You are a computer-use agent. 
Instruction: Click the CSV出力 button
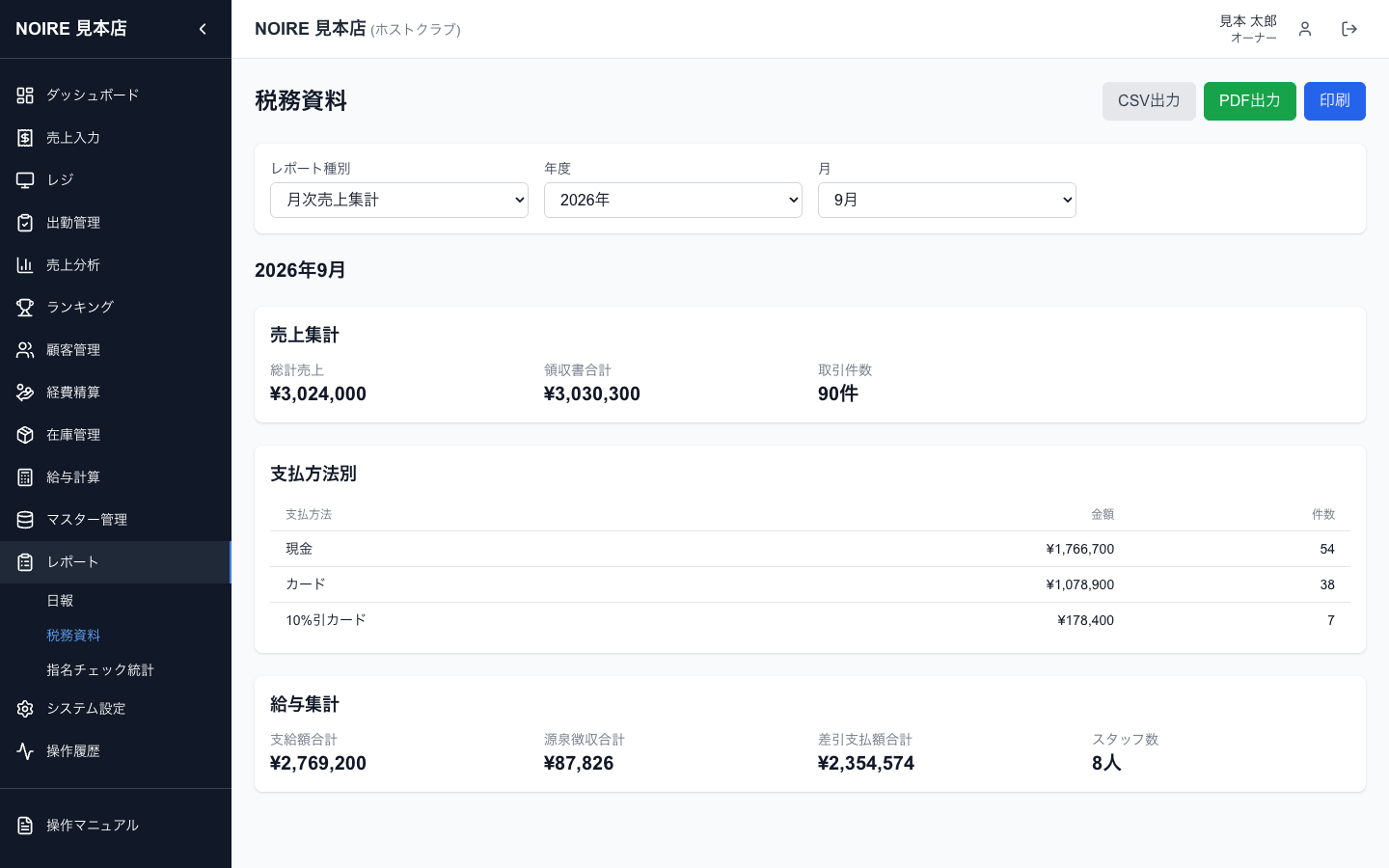point(1149,101)
